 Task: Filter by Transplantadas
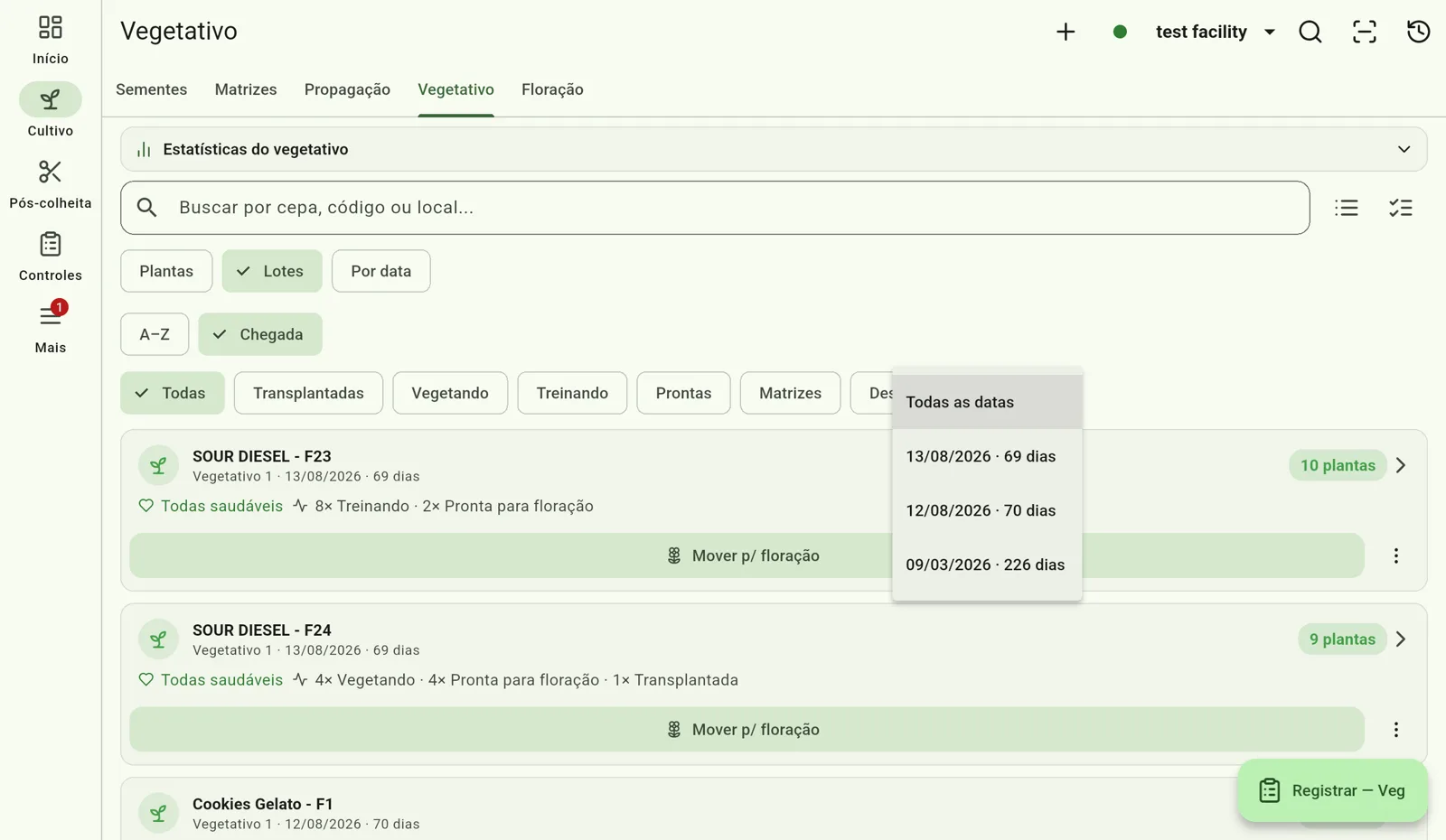[x=308, y=393]
